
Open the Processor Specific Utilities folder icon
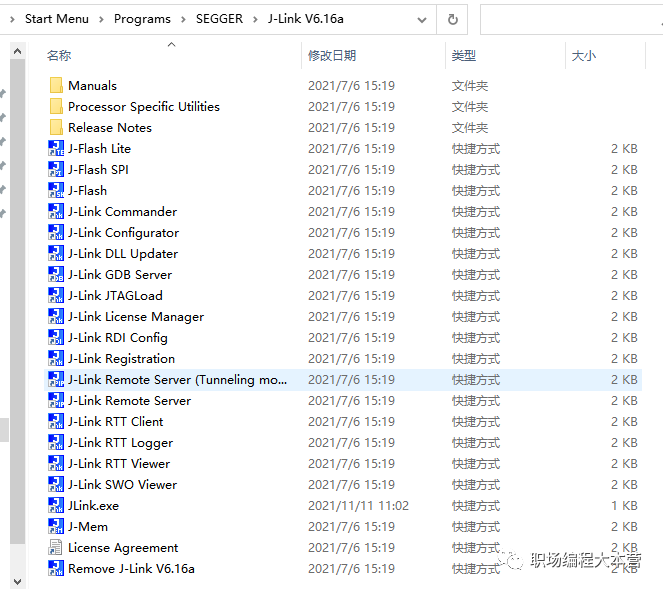click(x=56, y=107)
